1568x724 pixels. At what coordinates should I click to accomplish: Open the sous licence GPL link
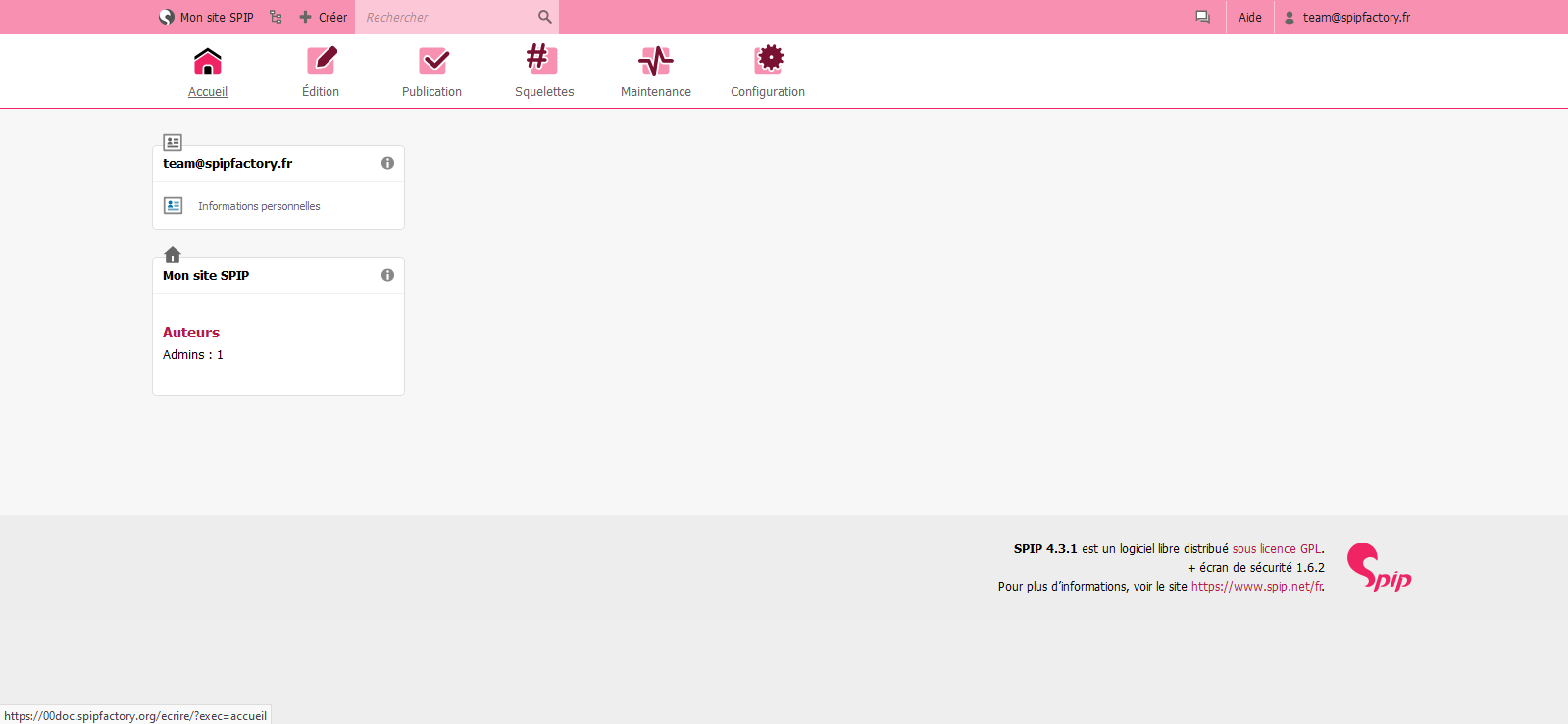[1277, 549]
